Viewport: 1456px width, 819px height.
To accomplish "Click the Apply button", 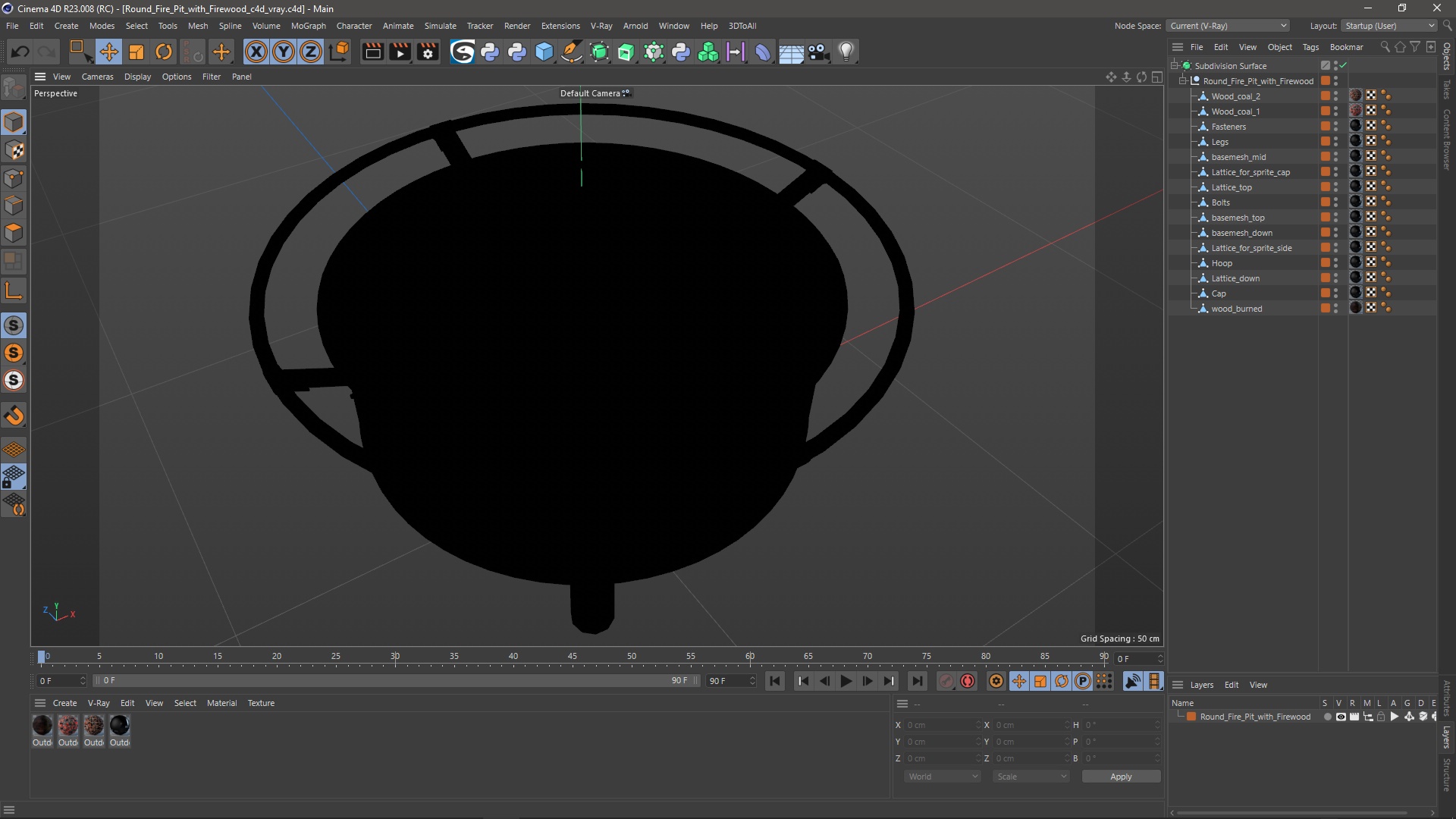I will [x=1121, y=777].
